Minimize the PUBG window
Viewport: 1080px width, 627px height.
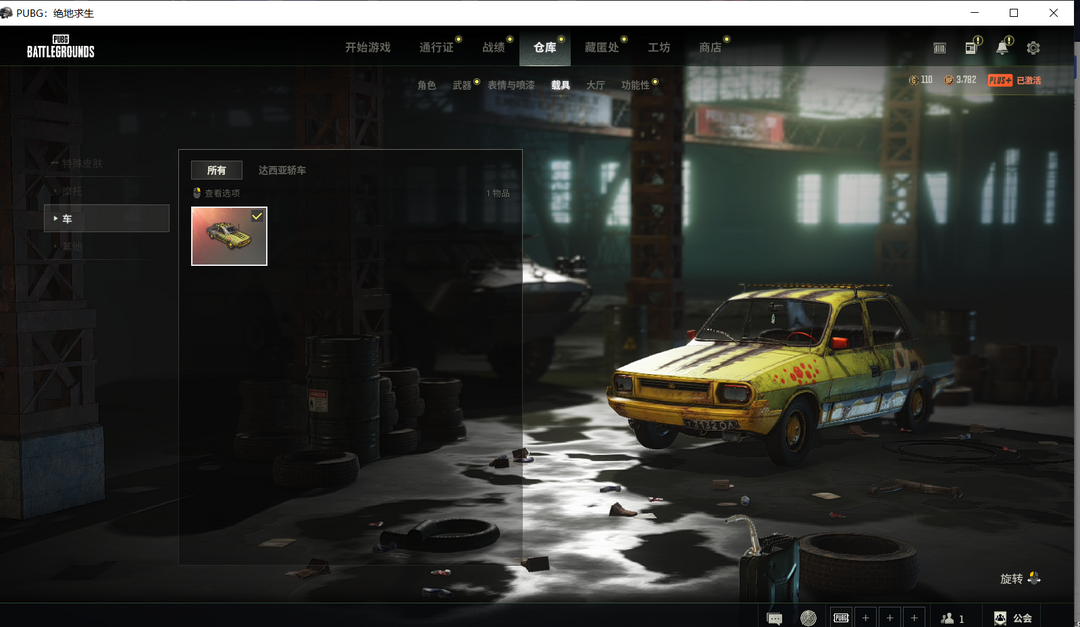[x=975, y=12]
